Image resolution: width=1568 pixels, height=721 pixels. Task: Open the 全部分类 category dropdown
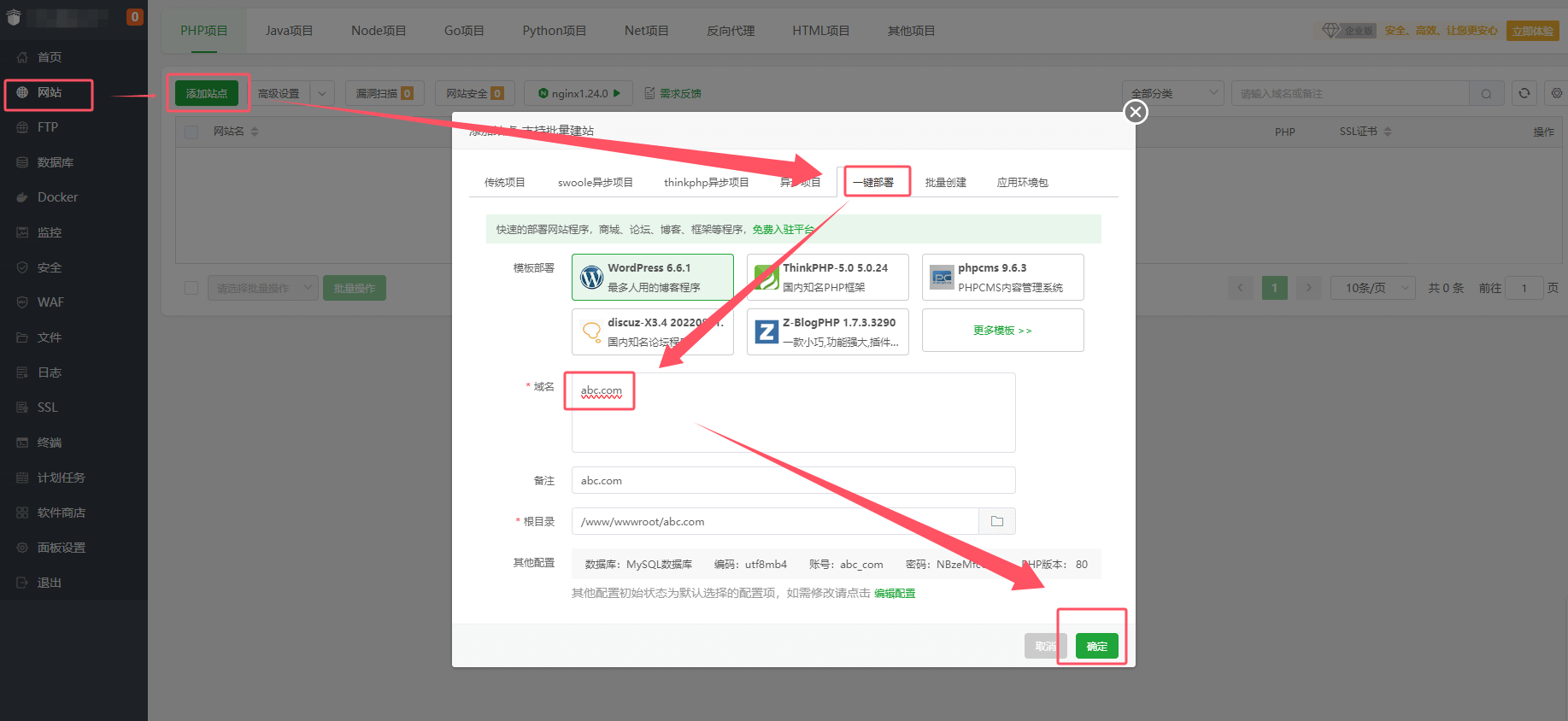point(1173,93)
